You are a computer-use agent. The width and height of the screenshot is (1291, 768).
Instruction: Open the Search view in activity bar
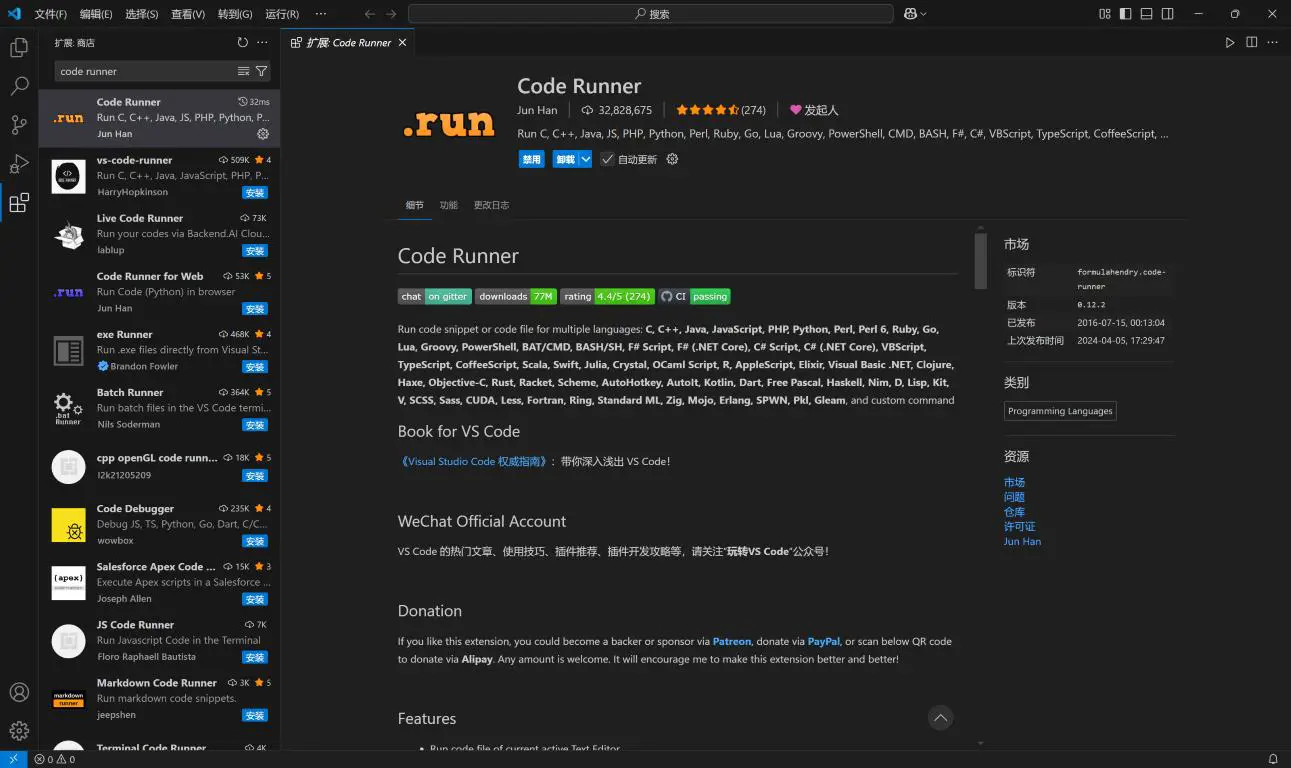[x=19, y=87]
